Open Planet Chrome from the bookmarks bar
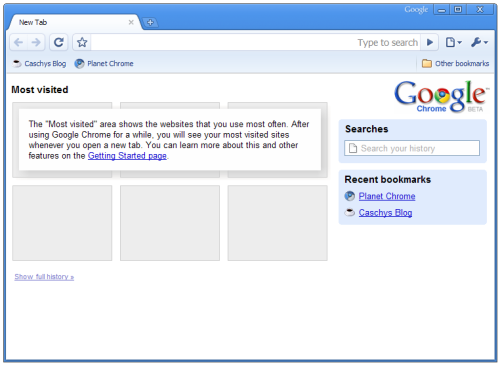This screenshot has height=365, width=500. pos(104,63)
